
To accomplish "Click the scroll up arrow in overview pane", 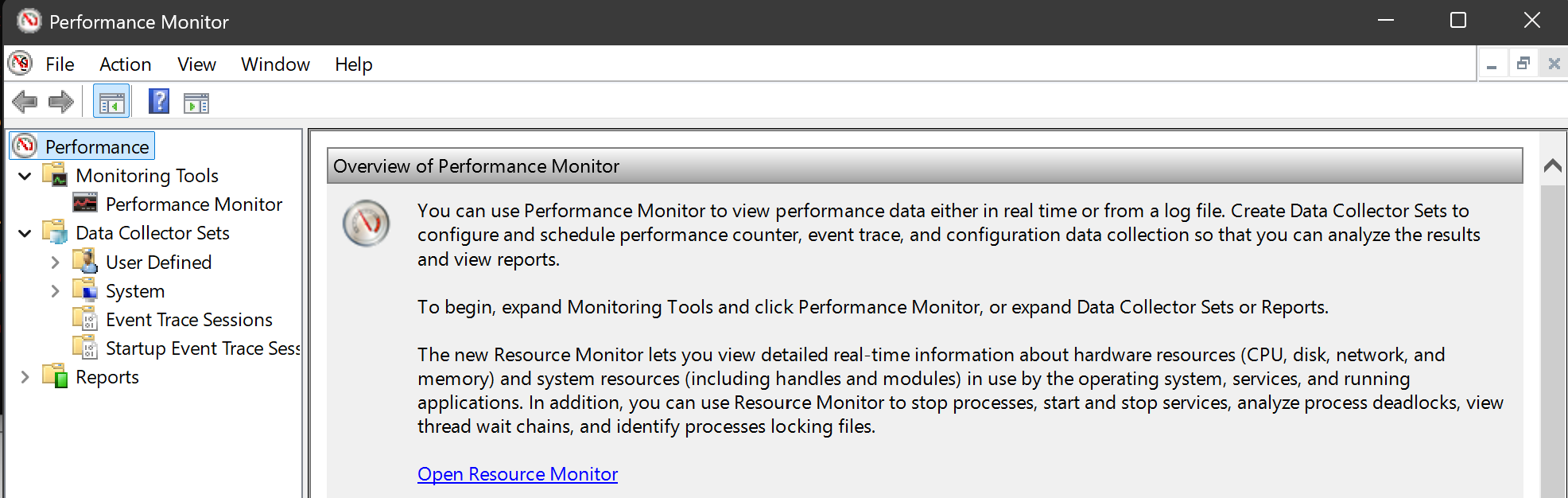I will [1552, 166].
